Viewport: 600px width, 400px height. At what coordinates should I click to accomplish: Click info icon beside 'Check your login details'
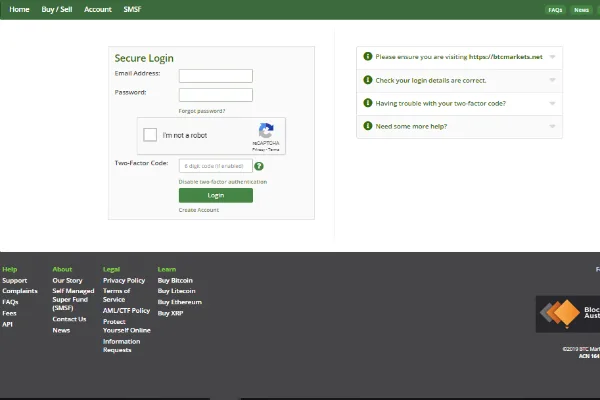pos(367,80)
